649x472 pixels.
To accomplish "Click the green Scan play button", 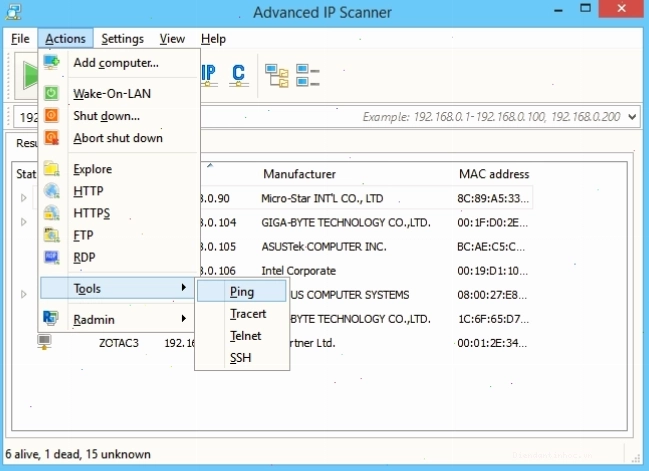I will 27,75.
